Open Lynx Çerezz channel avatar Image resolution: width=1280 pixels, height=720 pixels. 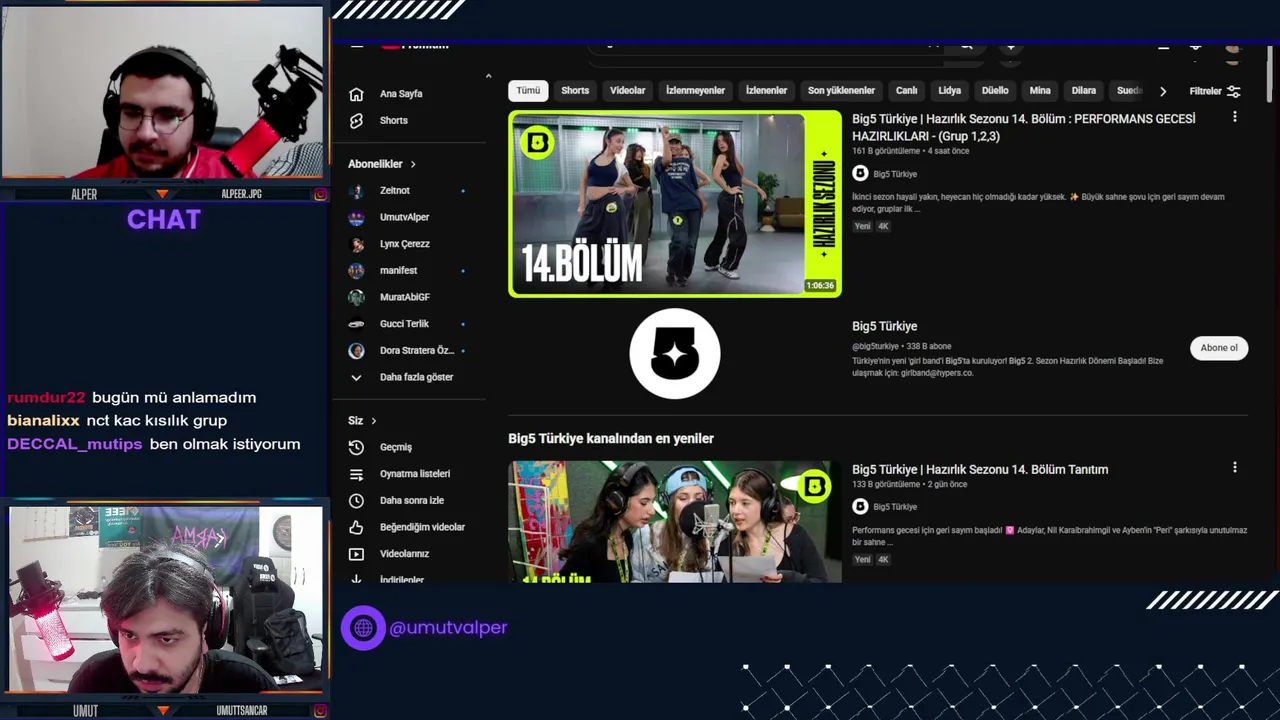click(356, 244)
